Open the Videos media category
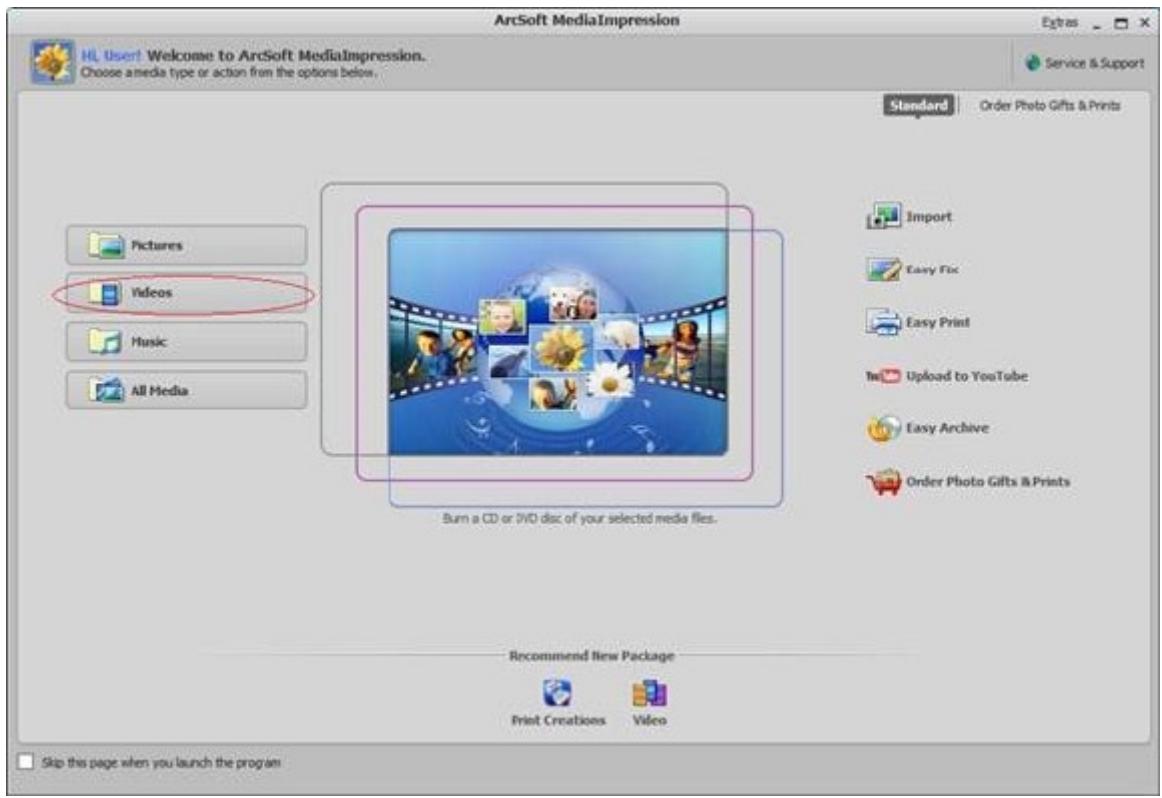Viewport: 1162px width, 798px height. [186, 293]
